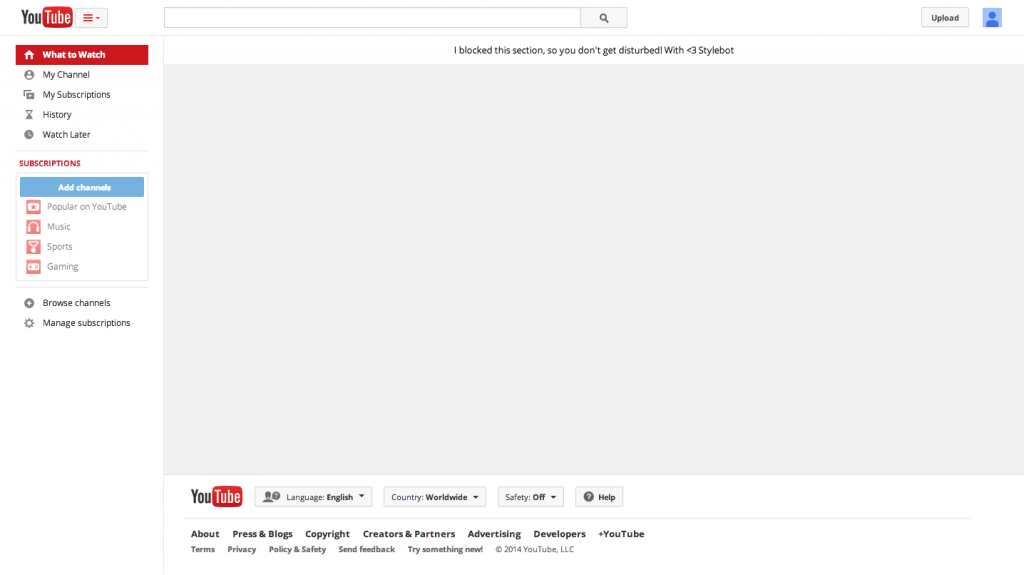Screen dimensions: 1024x575
Task: Click the gamepad Gaming icon
Action: (33, 267)
